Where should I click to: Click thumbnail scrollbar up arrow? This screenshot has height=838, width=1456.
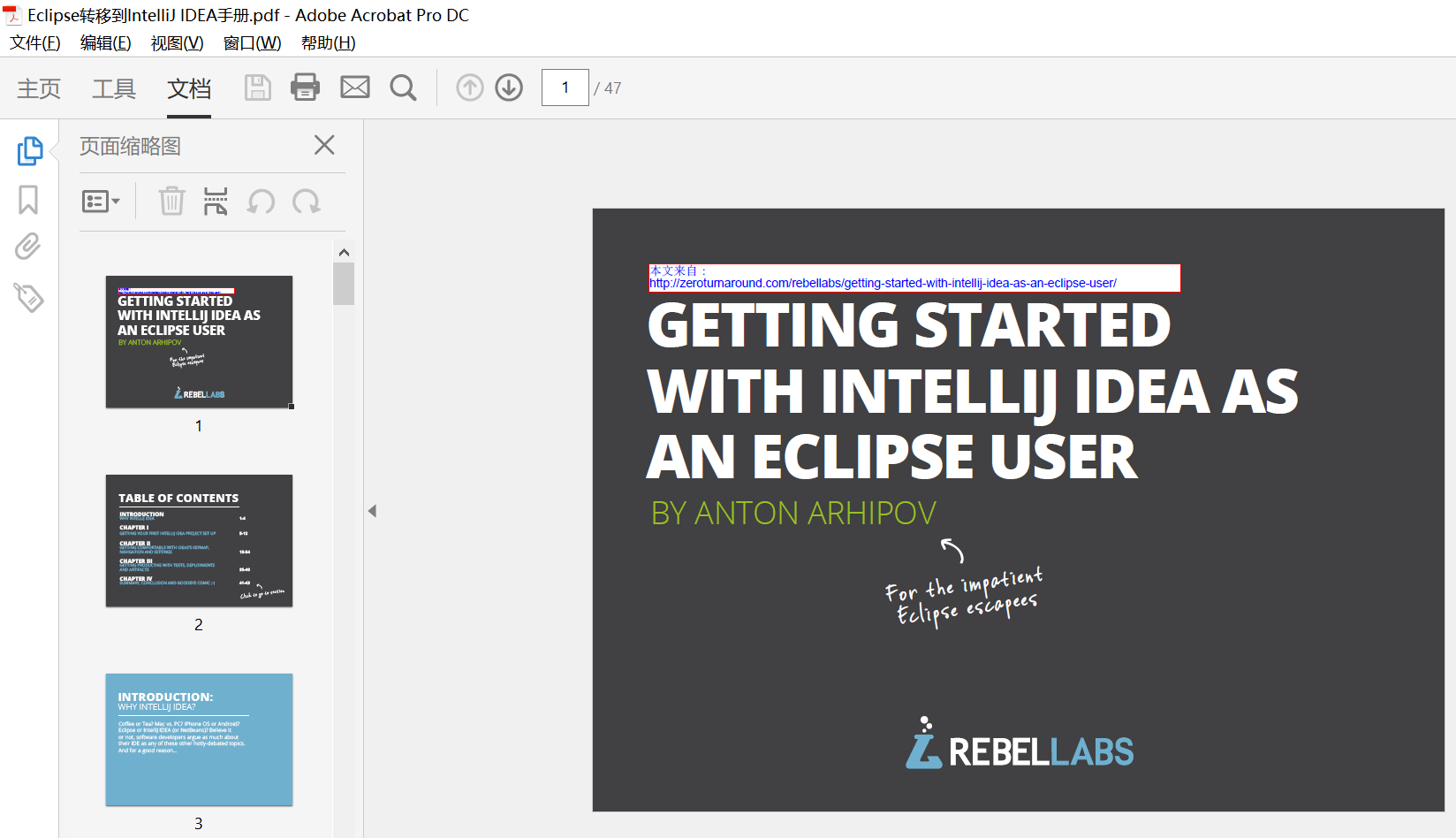344,252
